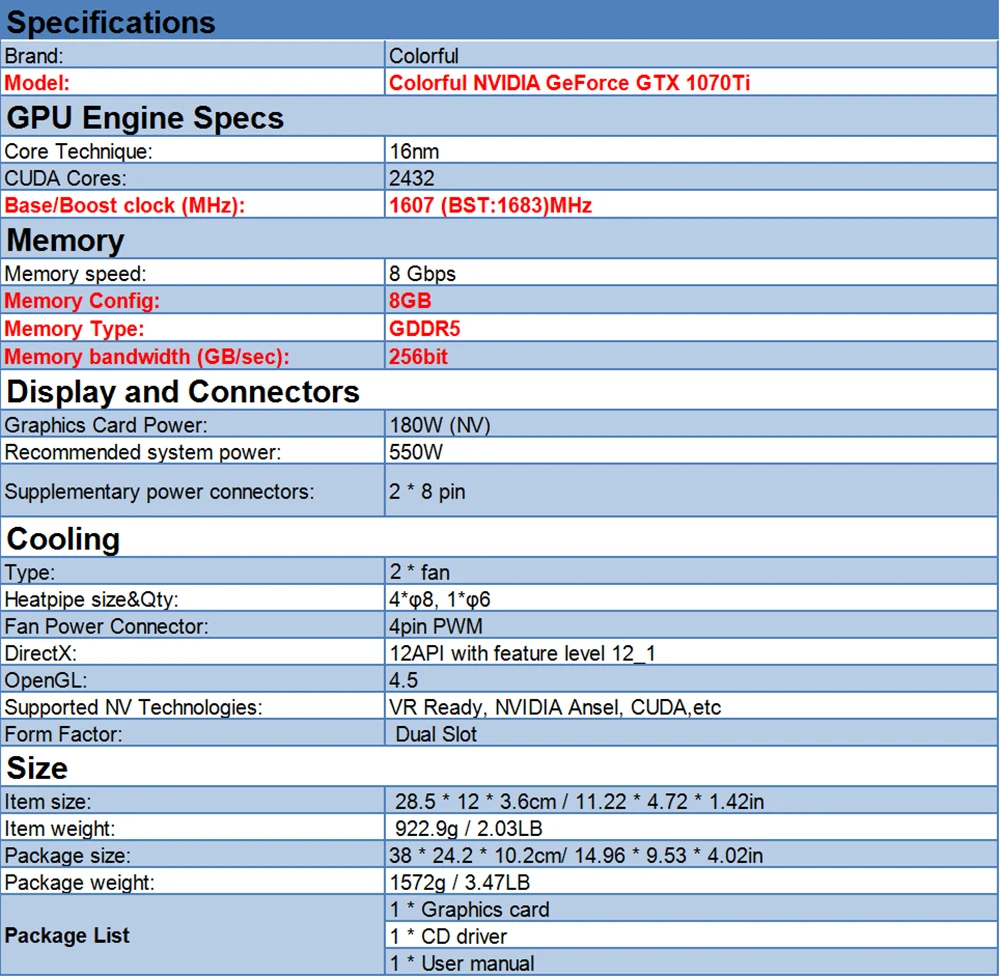
Task: Select the cooling 'Type:' label
Action: coord(30,573)
